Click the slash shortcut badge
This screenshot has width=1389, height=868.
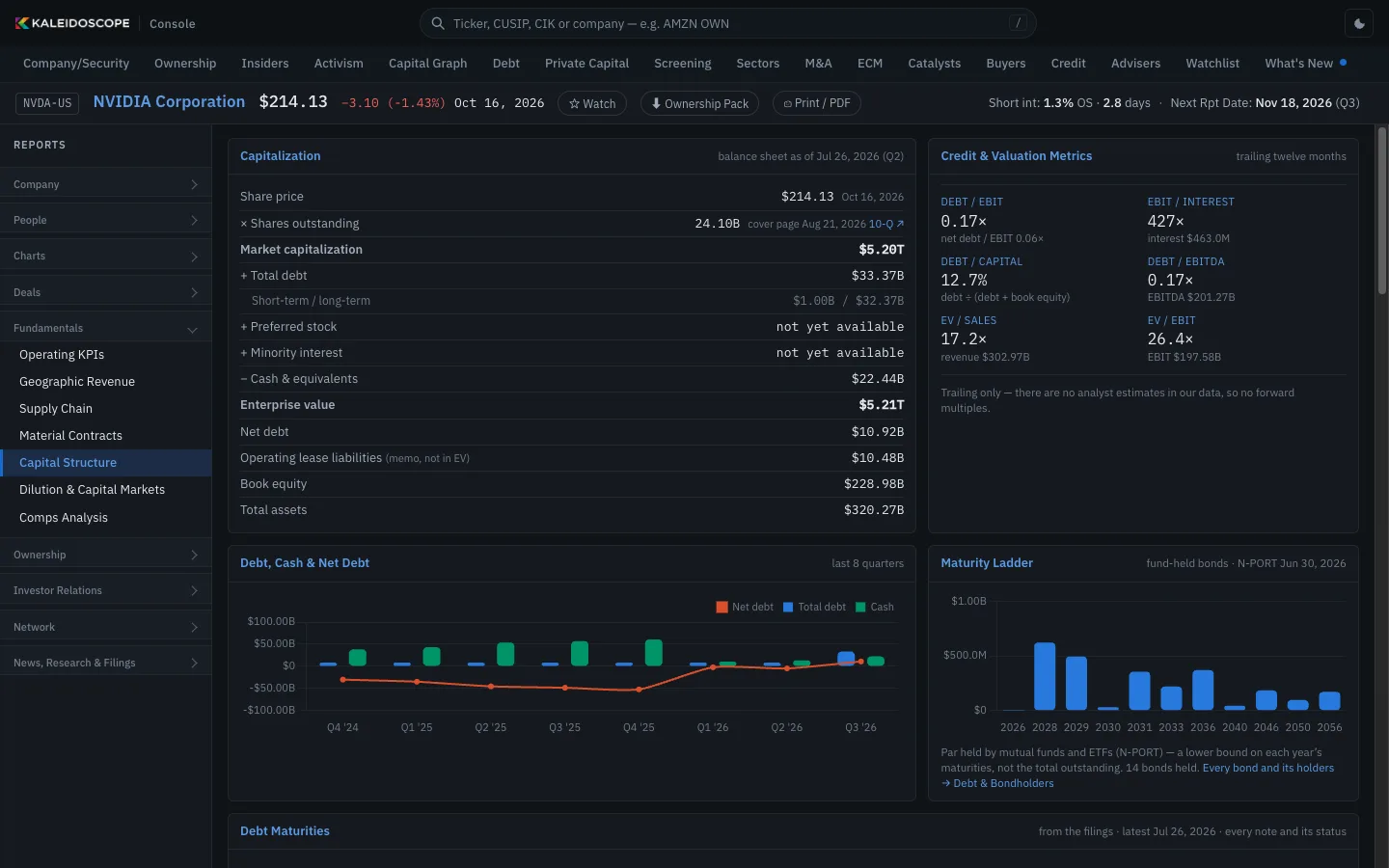[x=1018, y=23]
